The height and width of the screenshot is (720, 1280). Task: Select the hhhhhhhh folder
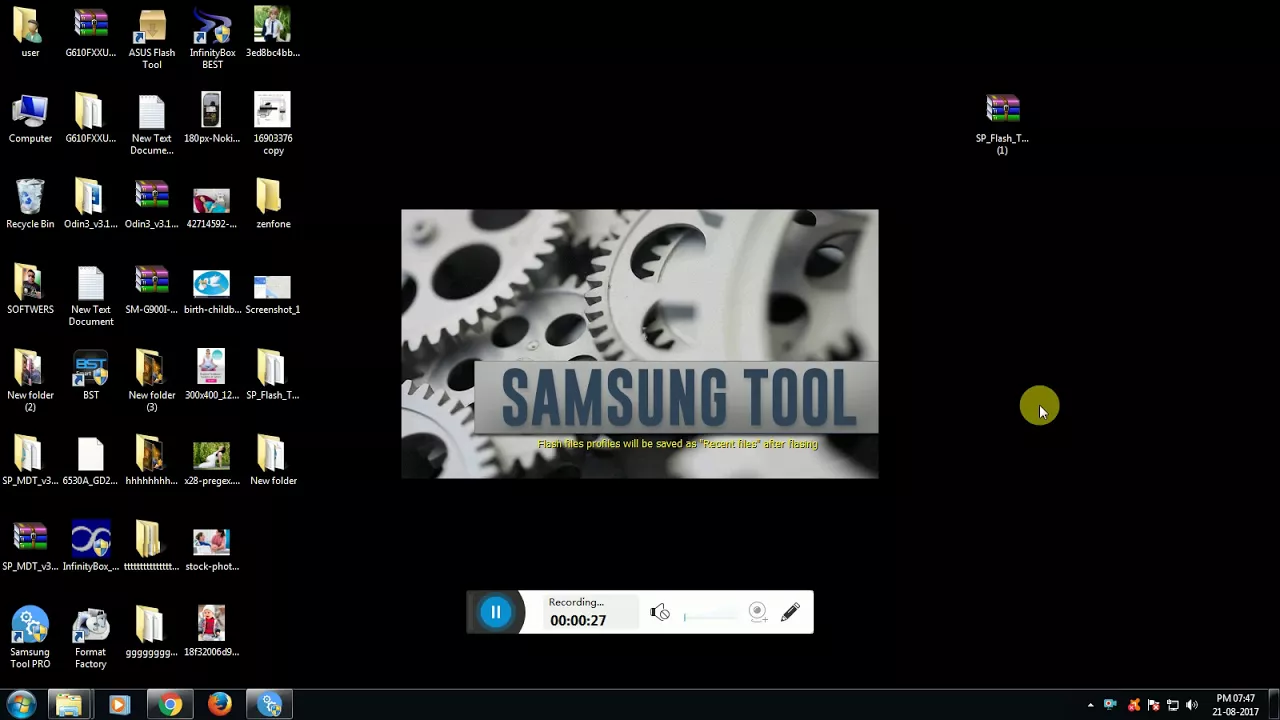point(152,461)
